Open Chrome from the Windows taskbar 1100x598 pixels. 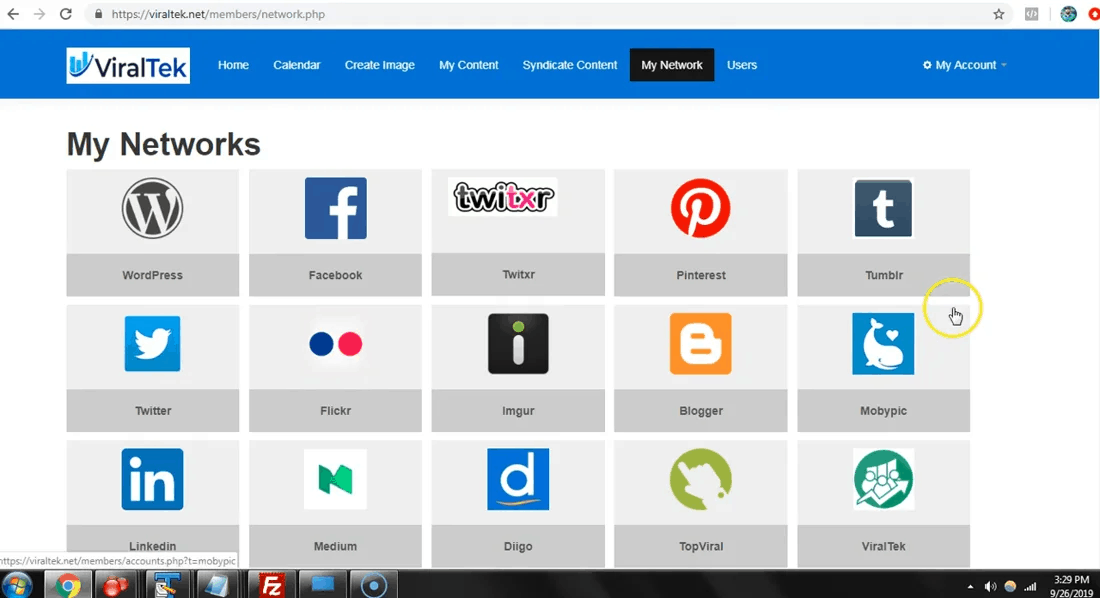click(67, 585)
